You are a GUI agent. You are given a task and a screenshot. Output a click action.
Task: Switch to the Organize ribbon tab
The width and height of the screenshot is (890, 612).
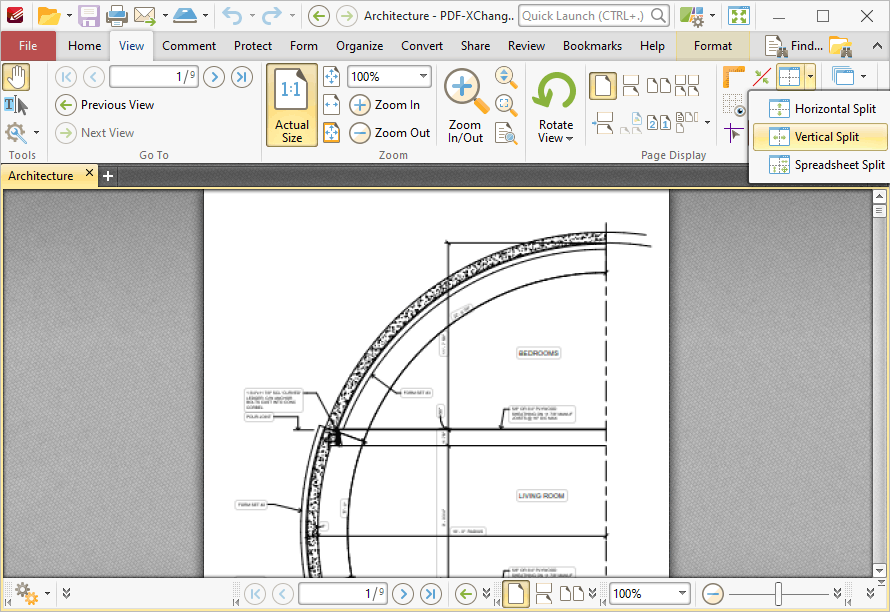(x=359, y=45)
